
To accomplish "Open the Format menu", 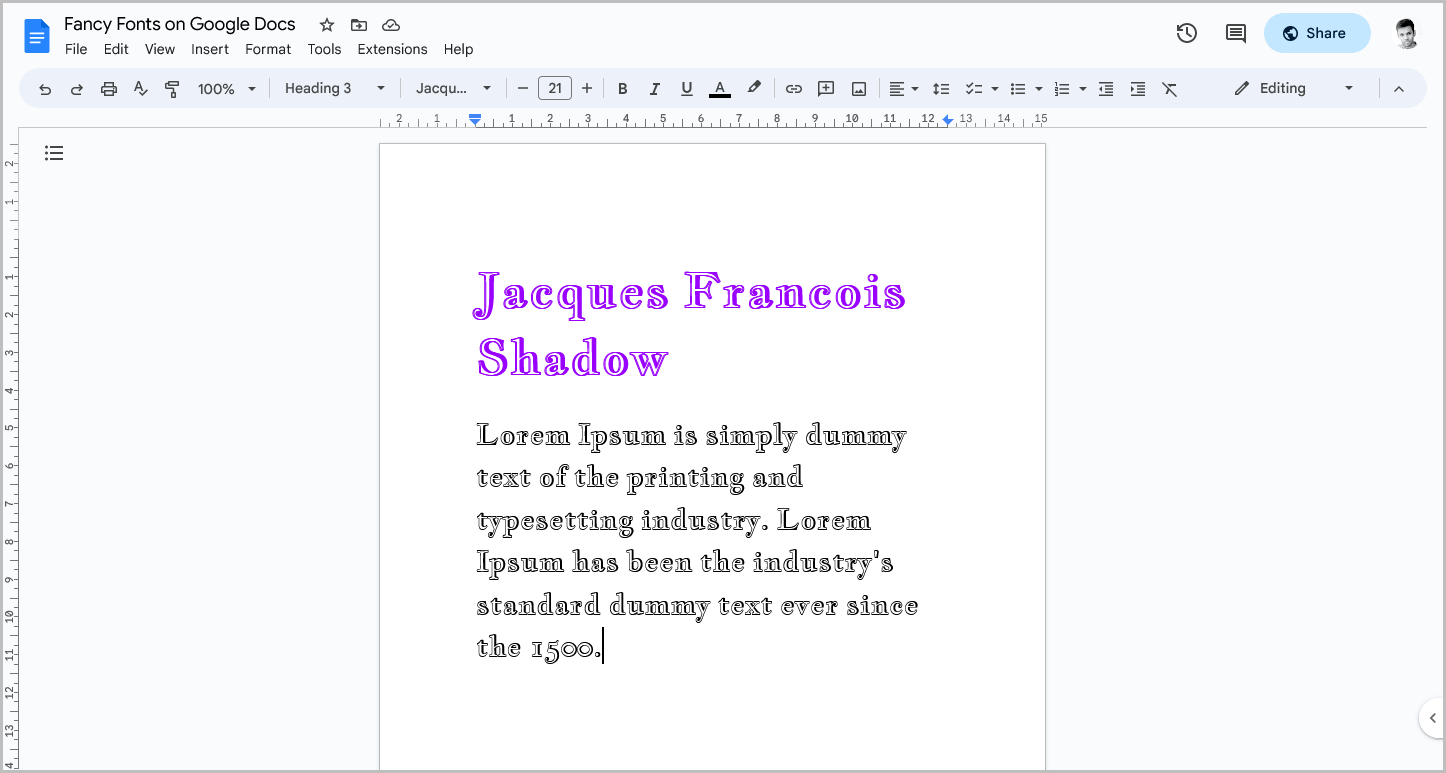I will tap(267, 49).
